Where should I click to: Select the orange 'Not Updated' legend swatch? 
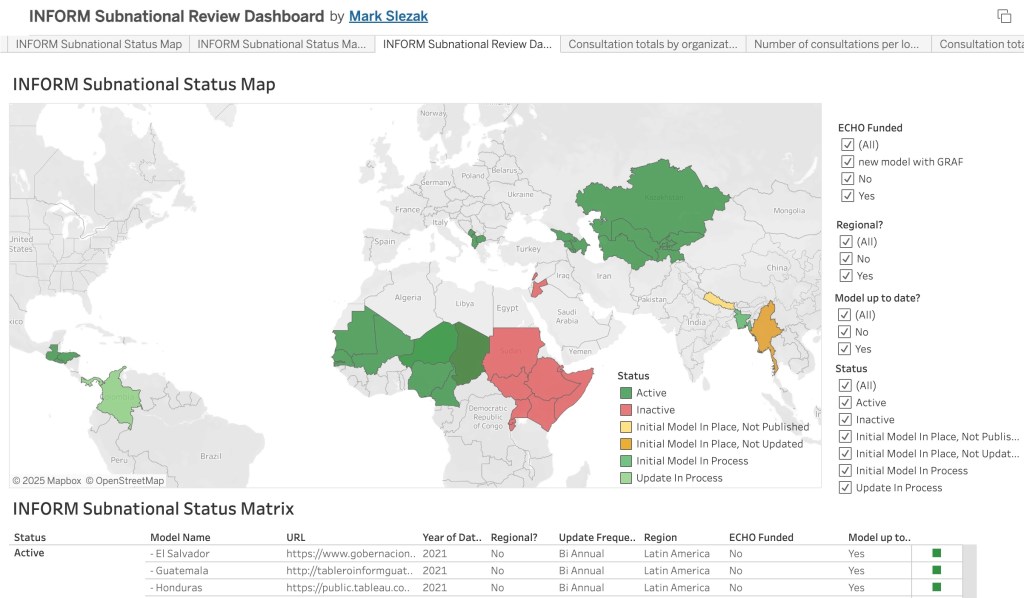point(626,444)
